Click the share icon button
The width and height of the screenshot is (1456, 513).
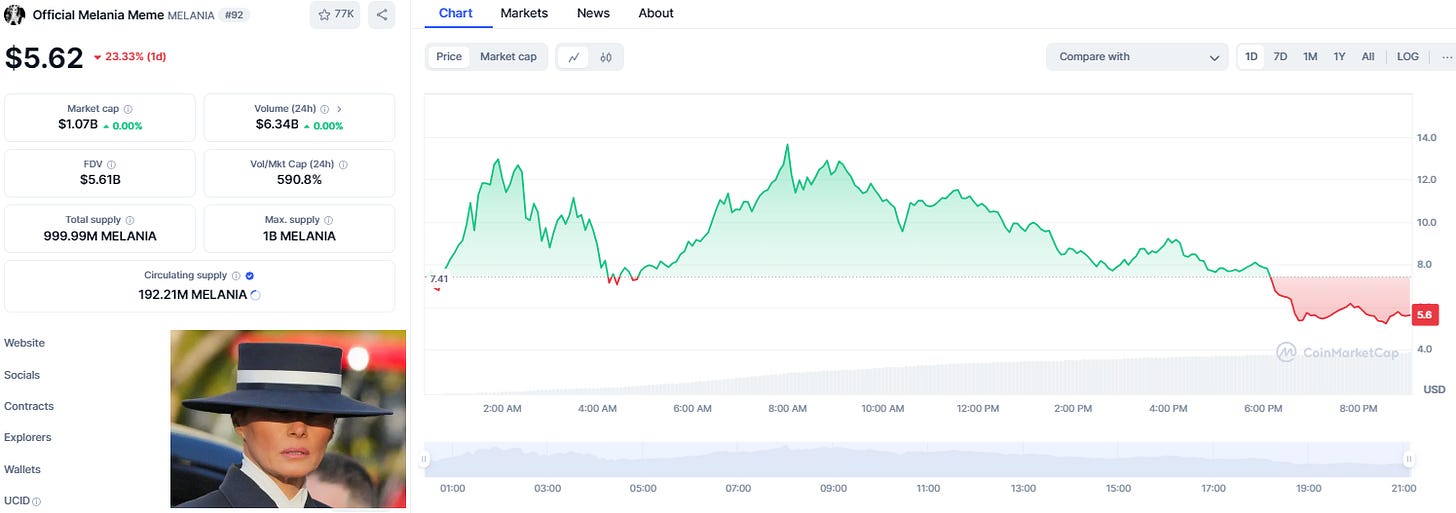(x=381, y=14)
